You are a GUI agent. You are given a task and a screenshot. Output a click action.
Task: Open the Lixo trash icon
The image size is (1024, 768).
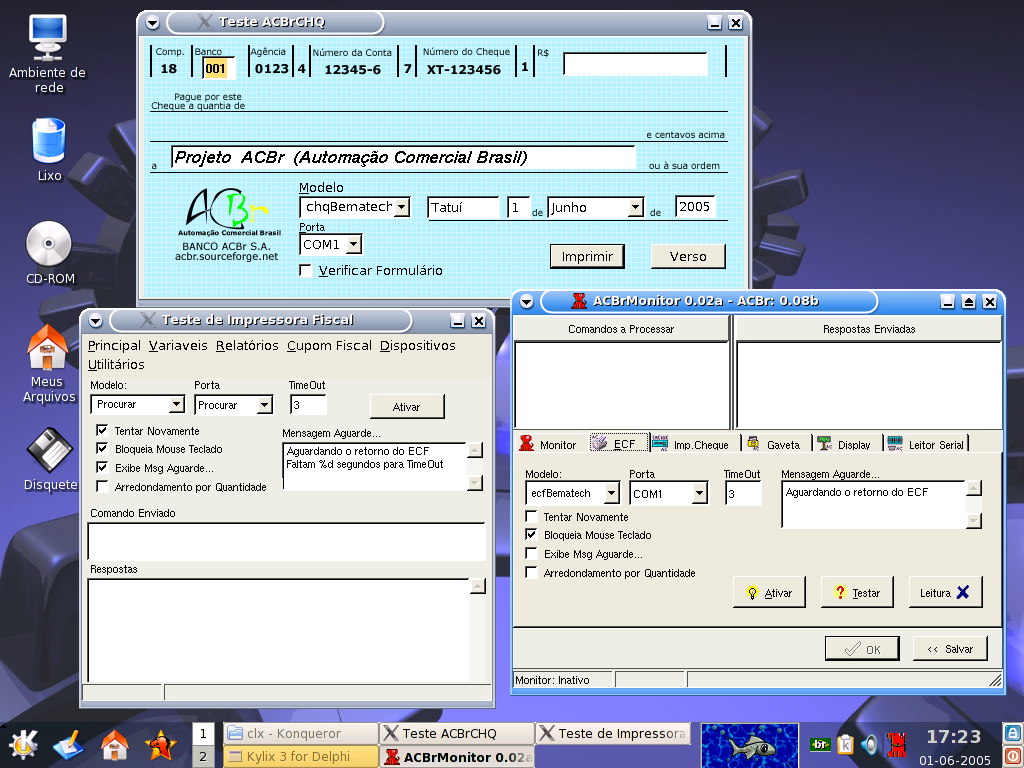(48, 141)
